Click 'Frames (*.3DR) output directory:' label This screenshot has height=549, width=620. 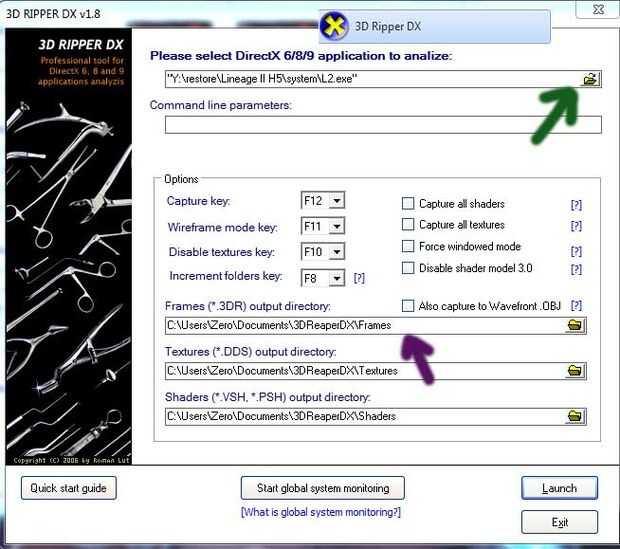coord(248,306)
